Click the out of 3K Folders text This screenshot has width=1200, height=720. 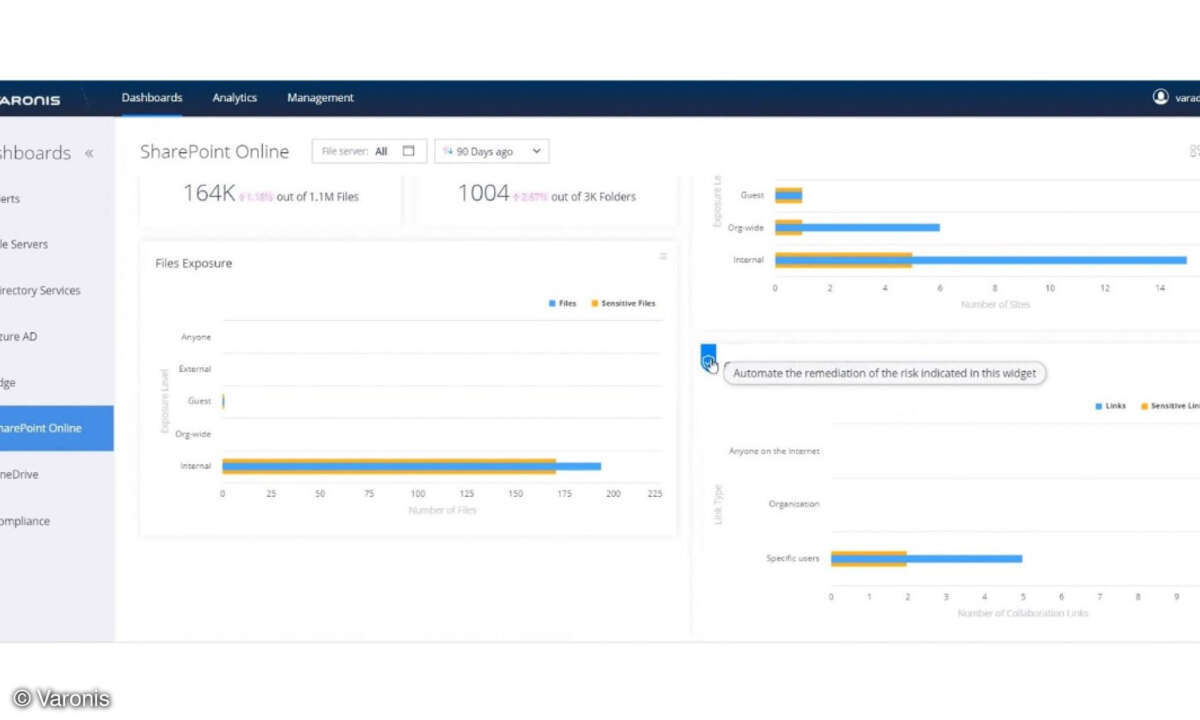coord(594,197)
